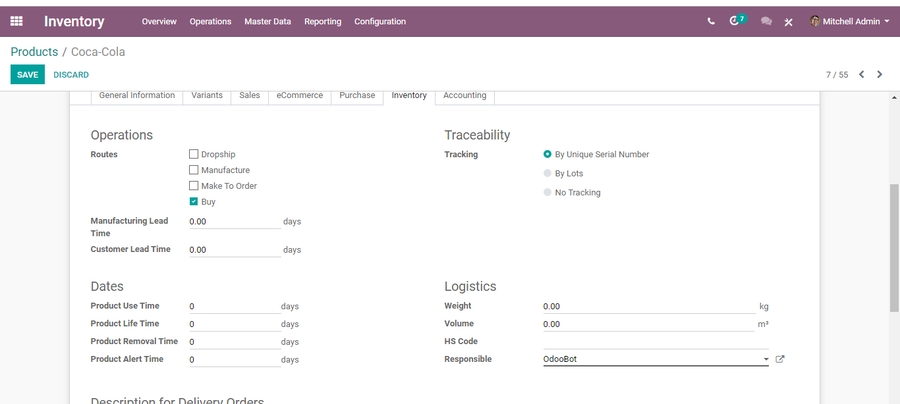
Task: Open the apps grid menu icon
Action: pos(16,21)
